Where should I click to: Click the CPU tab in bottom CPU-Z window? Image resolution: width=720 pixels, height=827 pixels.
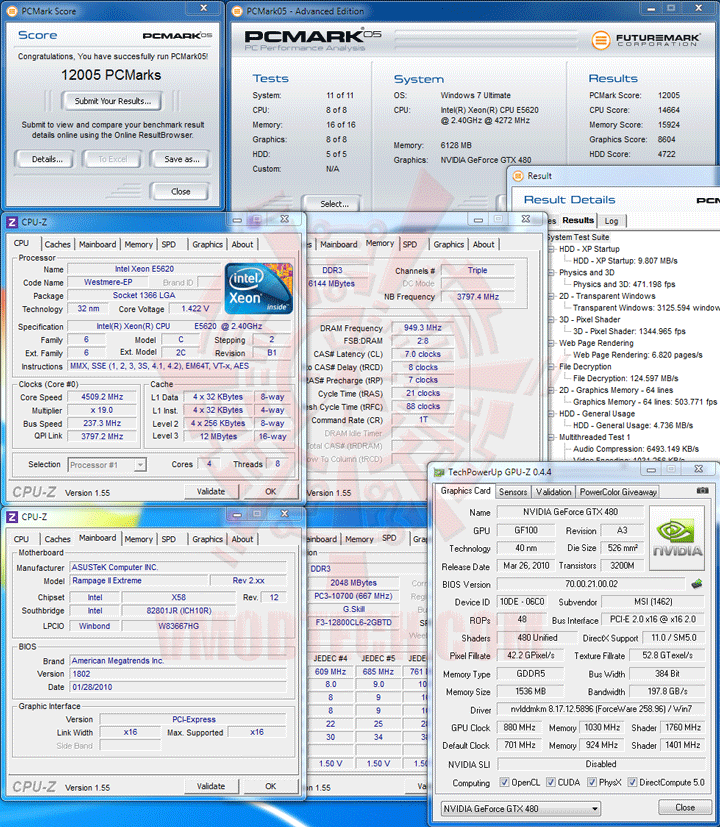pyautogui.click(x=21, y=539)
